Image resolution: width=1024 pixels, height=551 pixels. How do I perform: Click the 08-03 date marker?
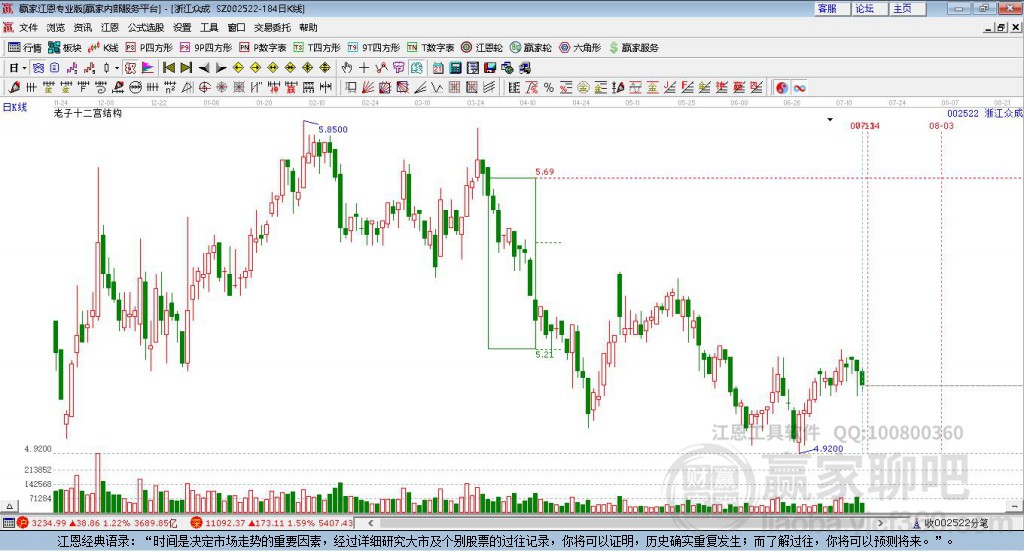[941, 125]
